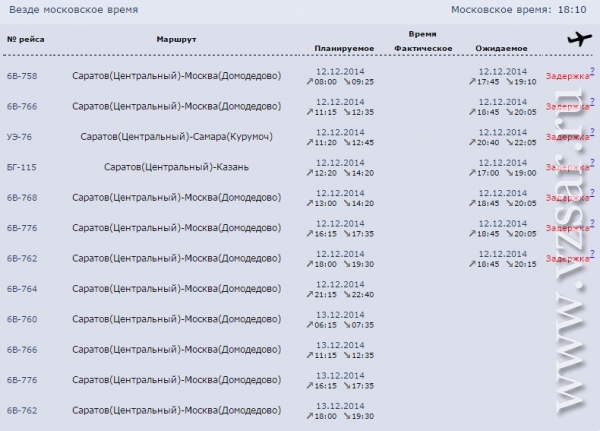
Task: Click the question mark for flight 6В-762 delay on 12.12.2014
Action: 592,254
